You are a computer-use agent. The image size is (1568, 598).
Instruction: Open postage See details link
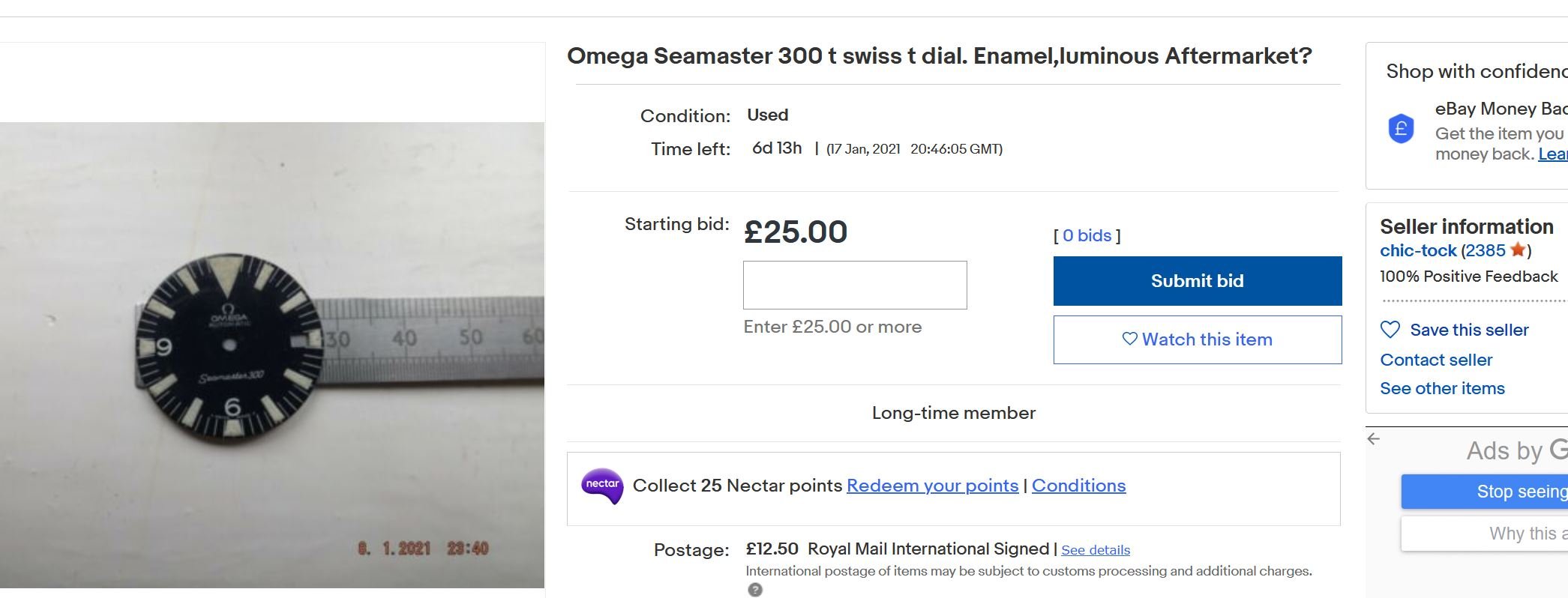click(1095, 550)
